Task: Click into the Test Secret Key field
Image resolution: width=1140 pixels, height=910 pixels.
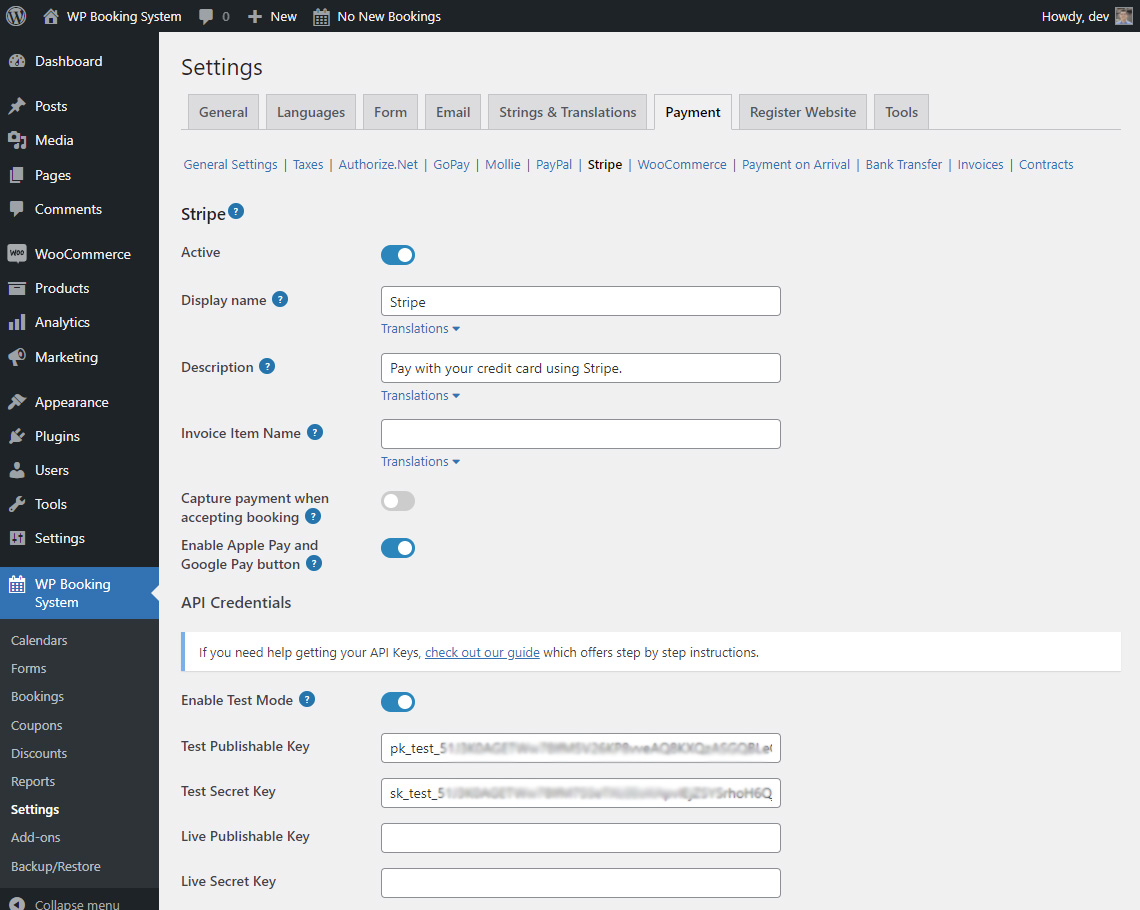Action: click(x=581, y=793)
